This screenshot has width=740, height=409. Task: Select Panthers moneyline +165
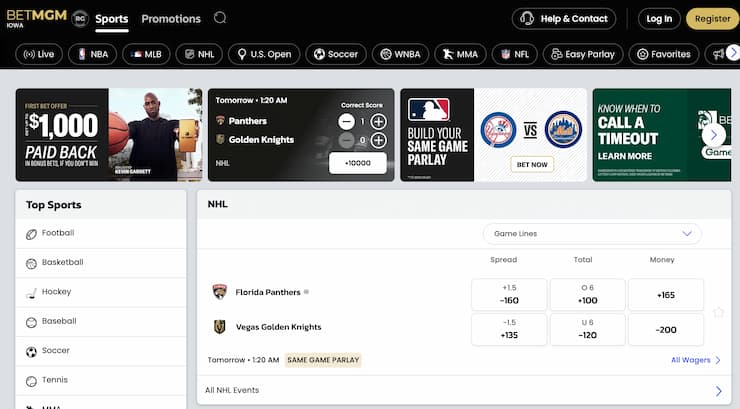coord(666,294)
